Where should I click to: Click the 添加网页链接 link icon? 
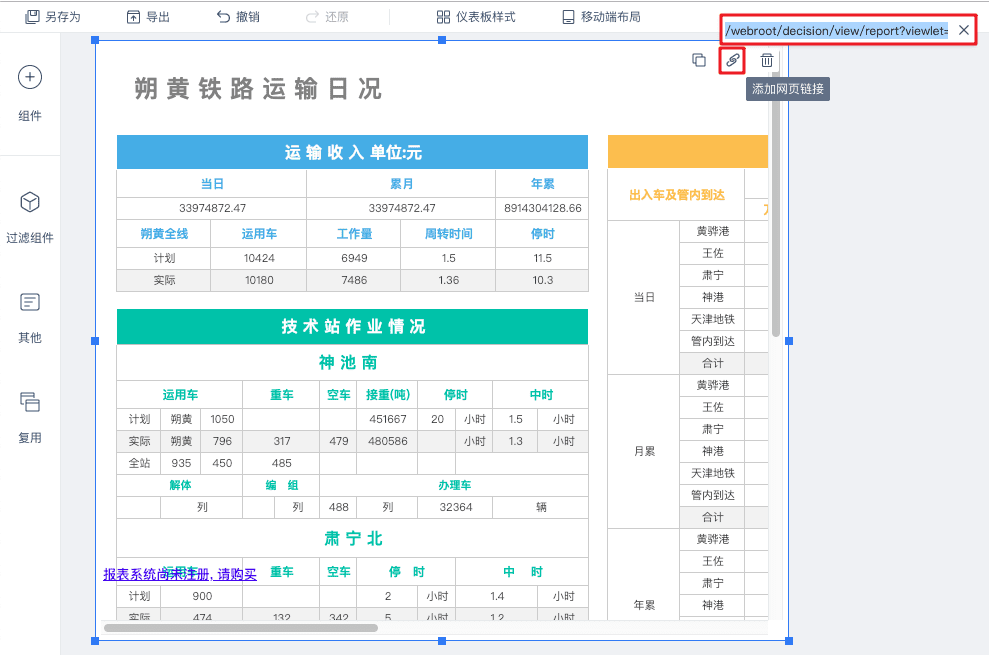click(x=732, y=60)
